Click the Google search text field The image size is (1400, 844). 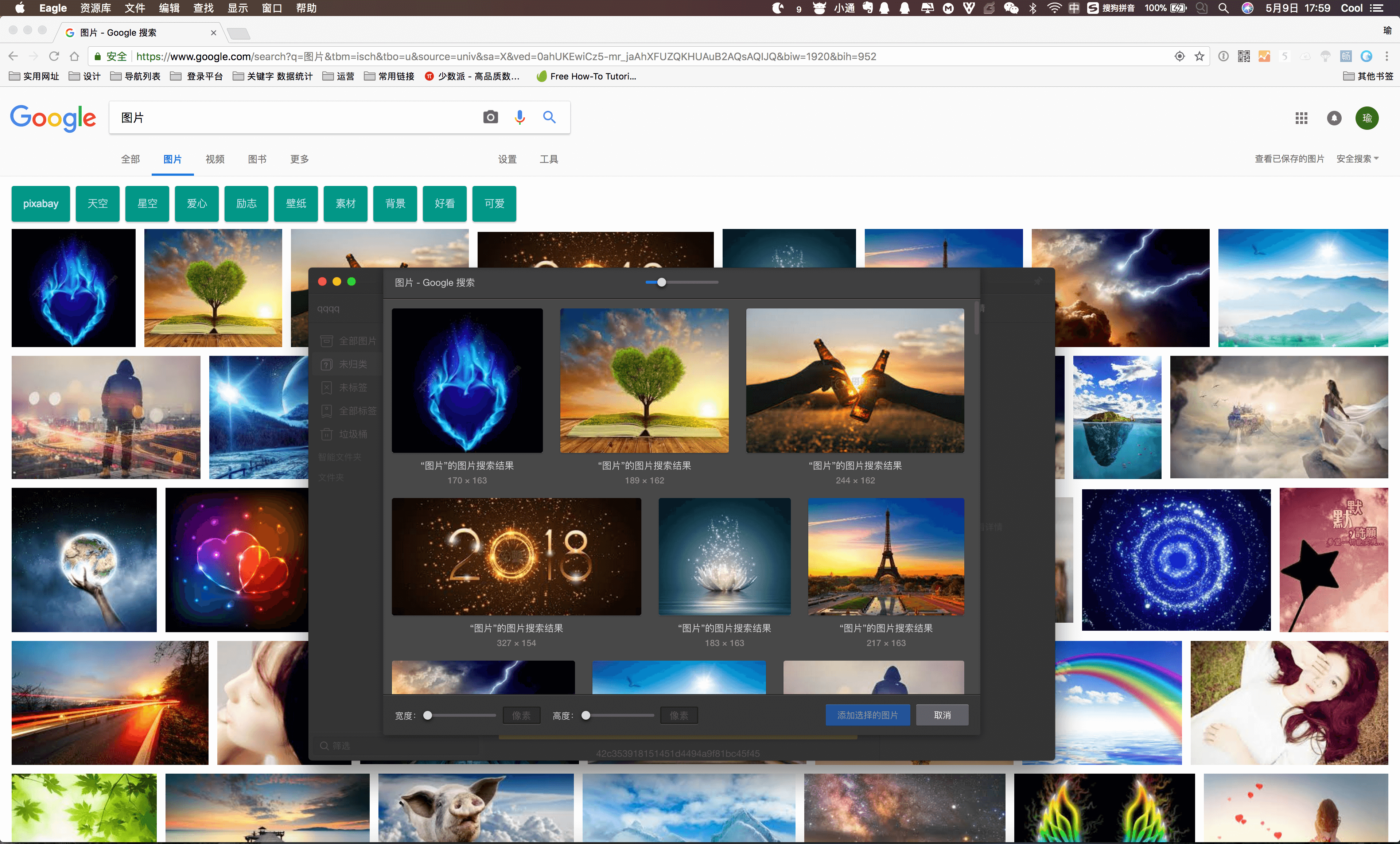click(295, 118)
